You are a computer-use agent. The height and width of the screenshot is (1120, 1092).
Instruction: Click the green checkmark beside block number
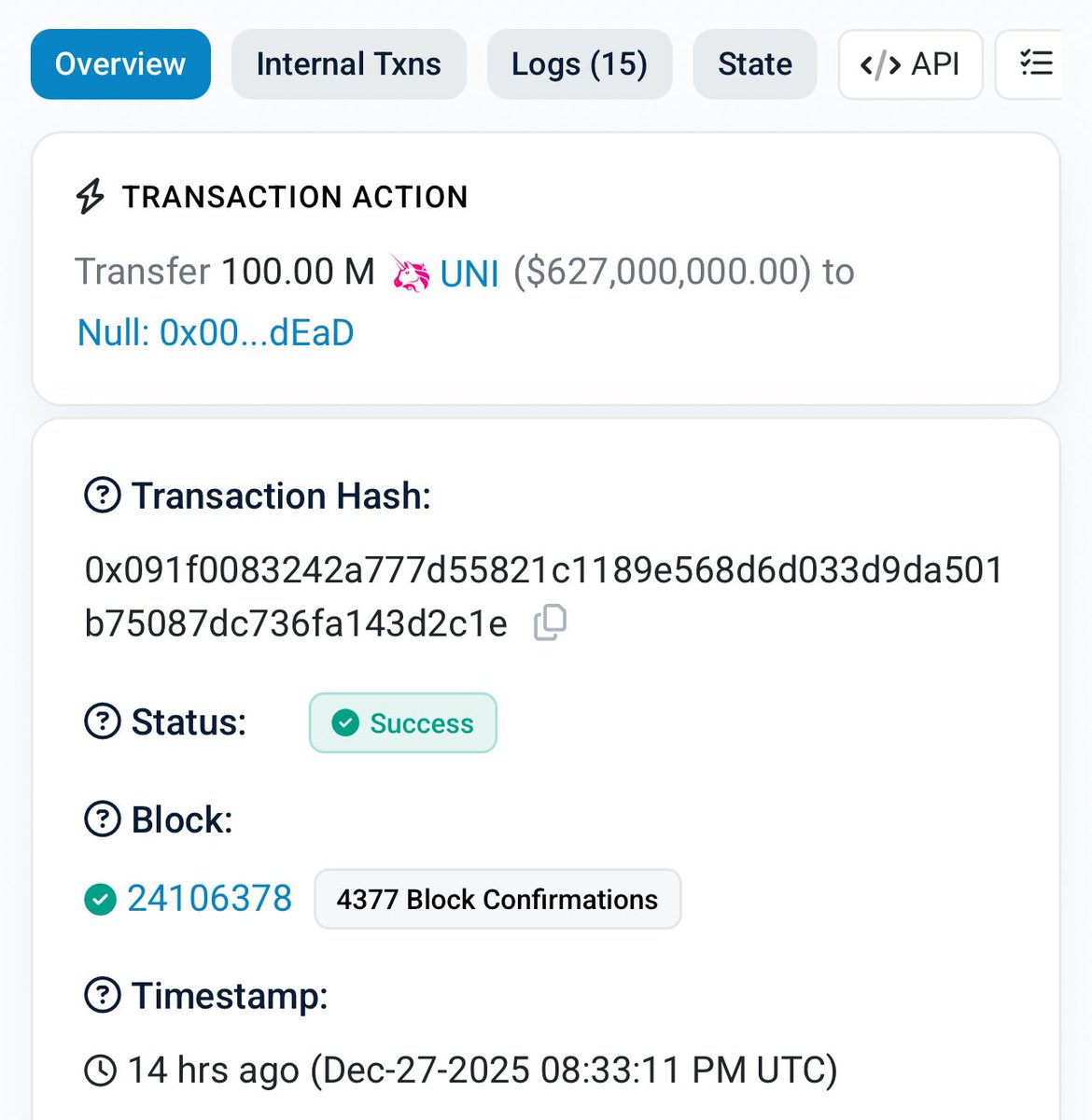coord(100,899)
